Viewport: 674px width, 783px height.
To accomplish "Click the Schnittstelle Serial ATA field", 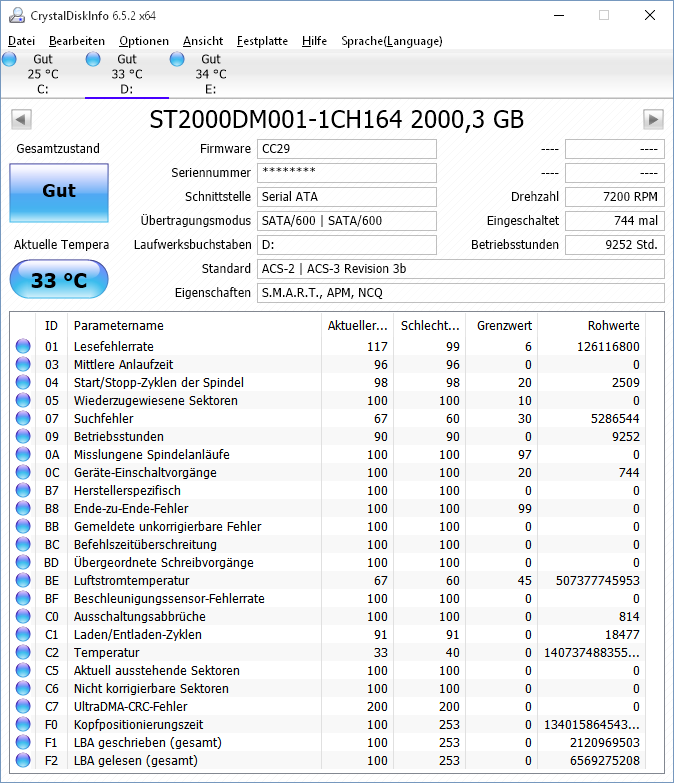I will 347,197.
